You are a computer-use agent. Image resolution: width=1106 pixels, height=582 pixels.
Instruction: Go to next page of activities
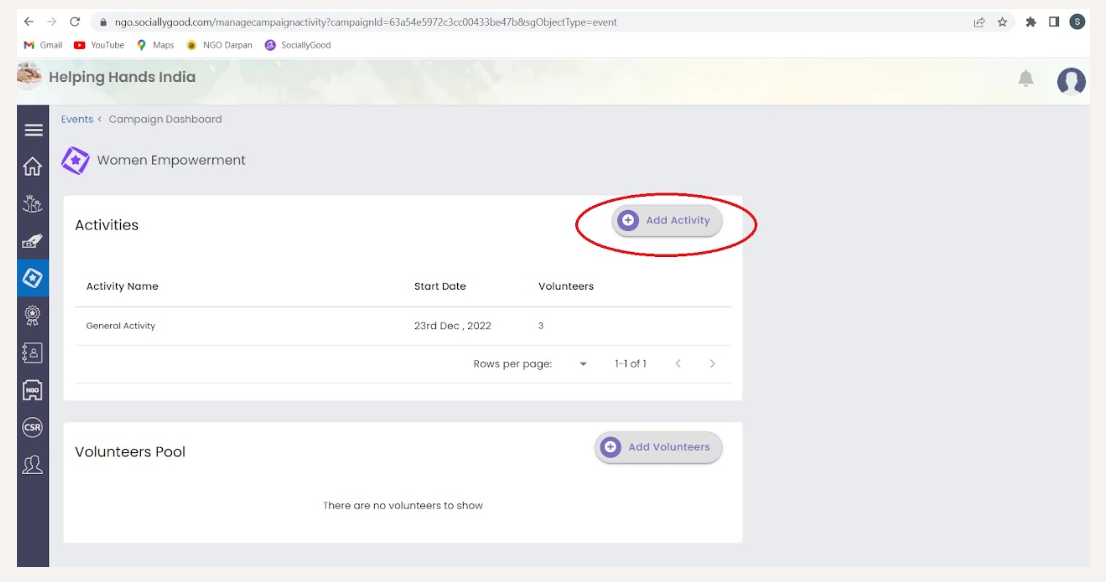point(712,364)
